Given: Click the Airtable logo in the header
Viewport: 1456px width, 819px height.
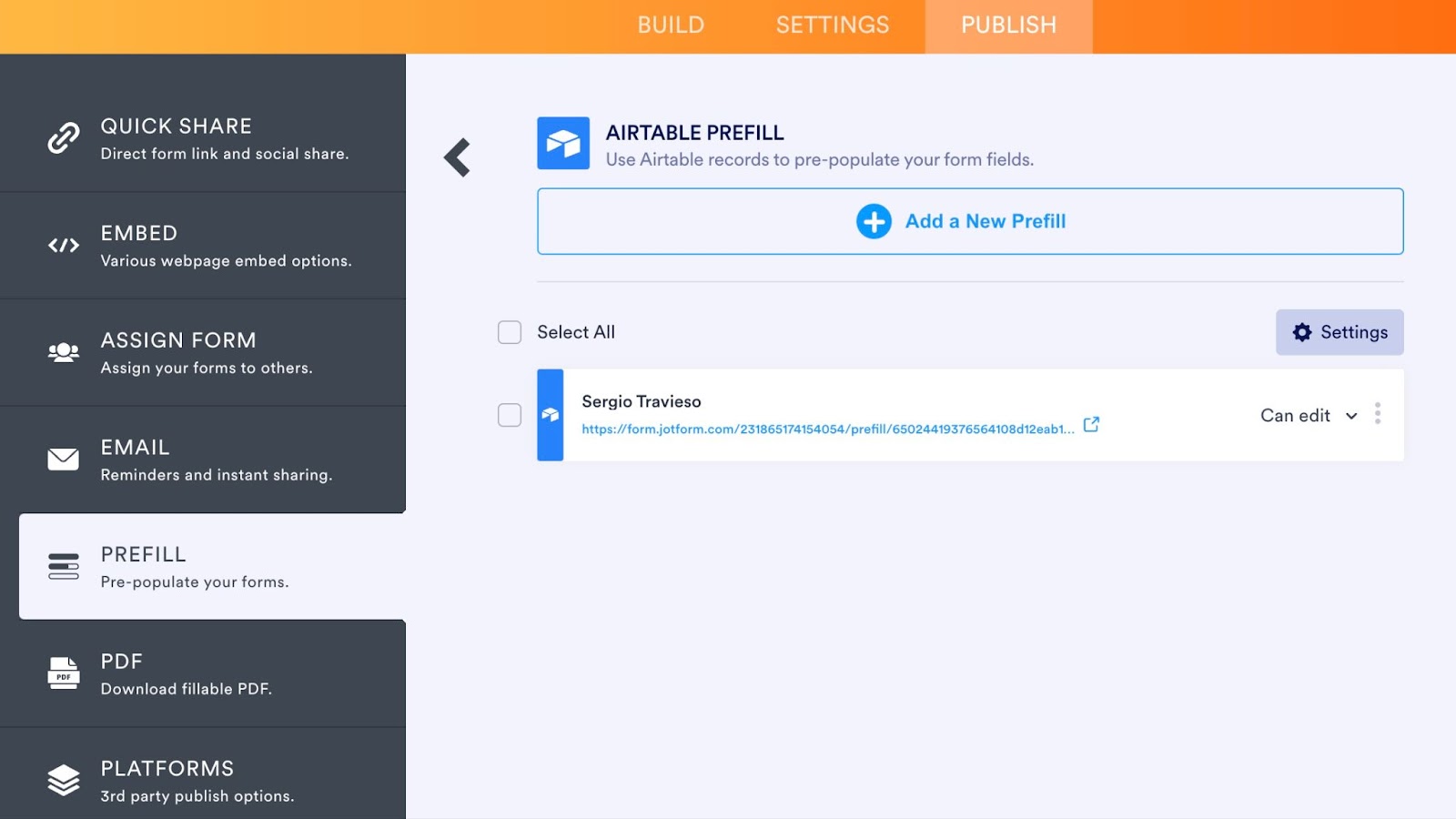Looking at the screenshot, I should coord(563,143).
